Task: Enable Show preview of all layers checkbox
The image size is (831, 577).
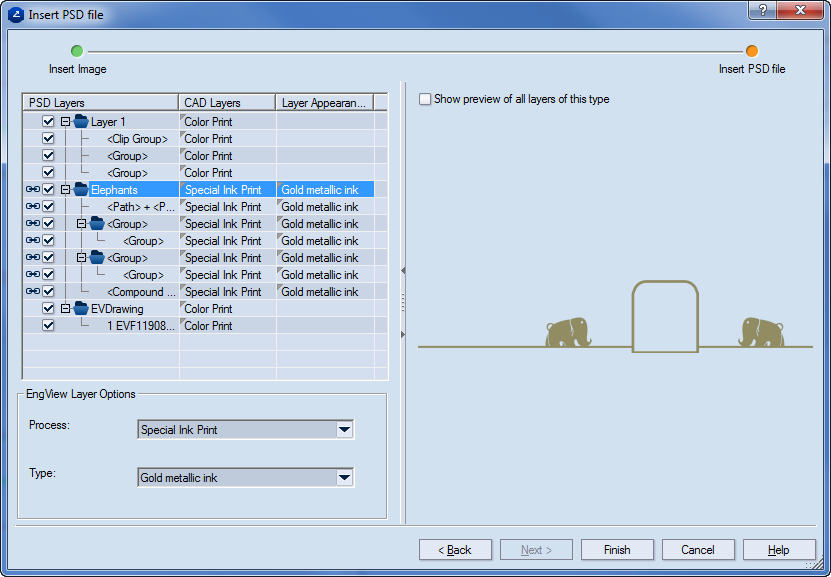Action: 426,99
